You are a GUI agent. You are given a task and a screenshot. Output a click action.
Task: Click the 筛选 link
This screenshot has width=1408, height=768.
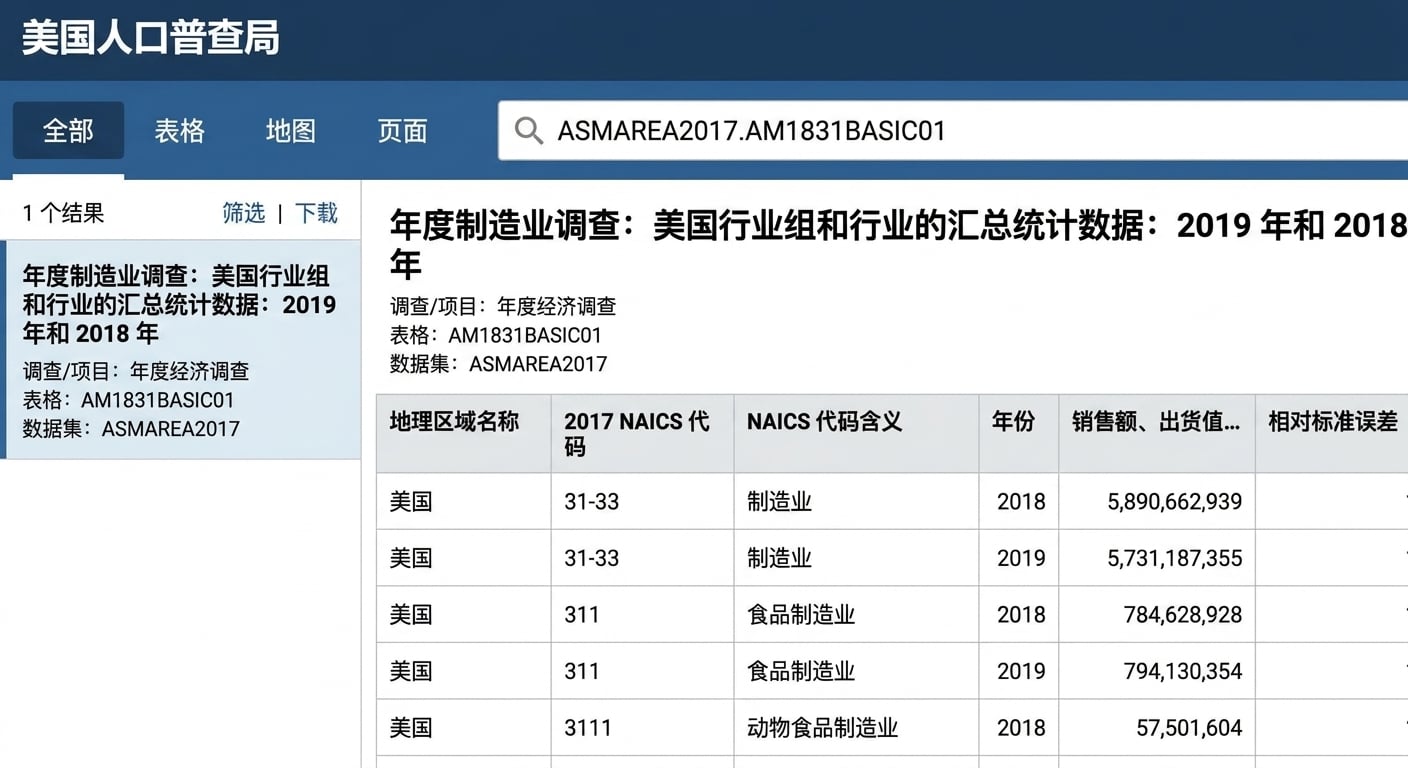(244, 213)
